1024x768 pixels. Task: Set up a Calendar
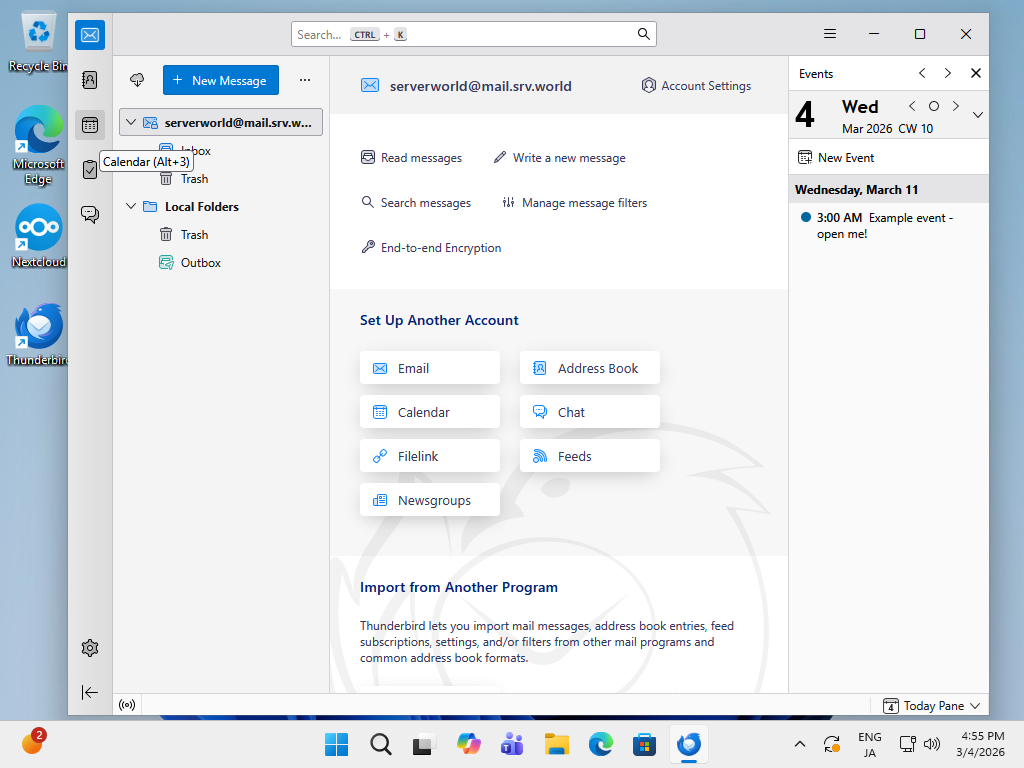[430, 412]
